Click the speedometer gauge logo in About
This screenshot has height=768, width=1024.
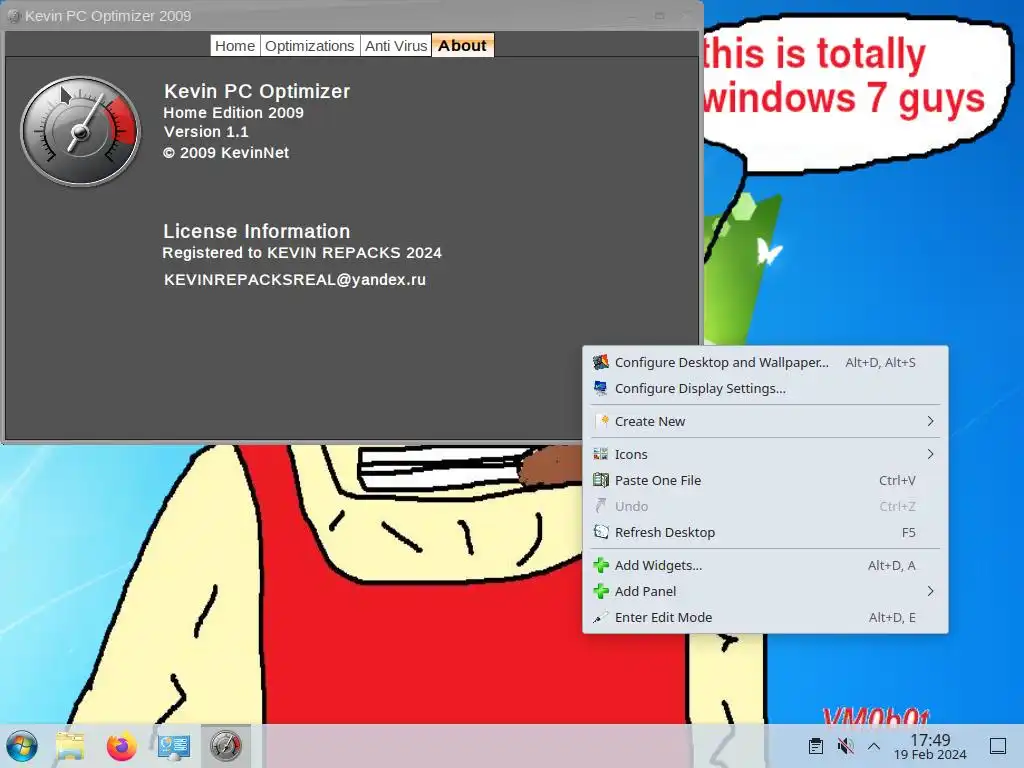(x=80, y=131)
